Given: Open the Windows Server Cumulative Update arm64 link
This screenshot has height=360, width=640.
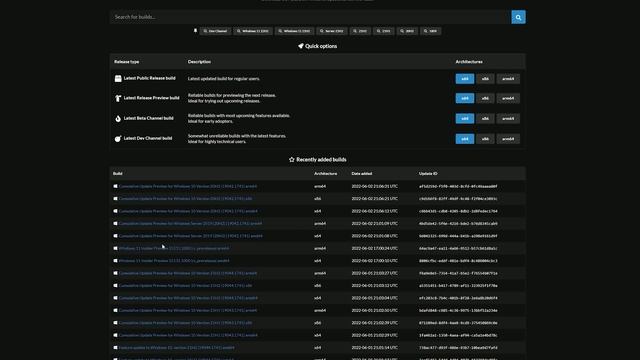Looking at the screenshot, I should tap(190, 224).
